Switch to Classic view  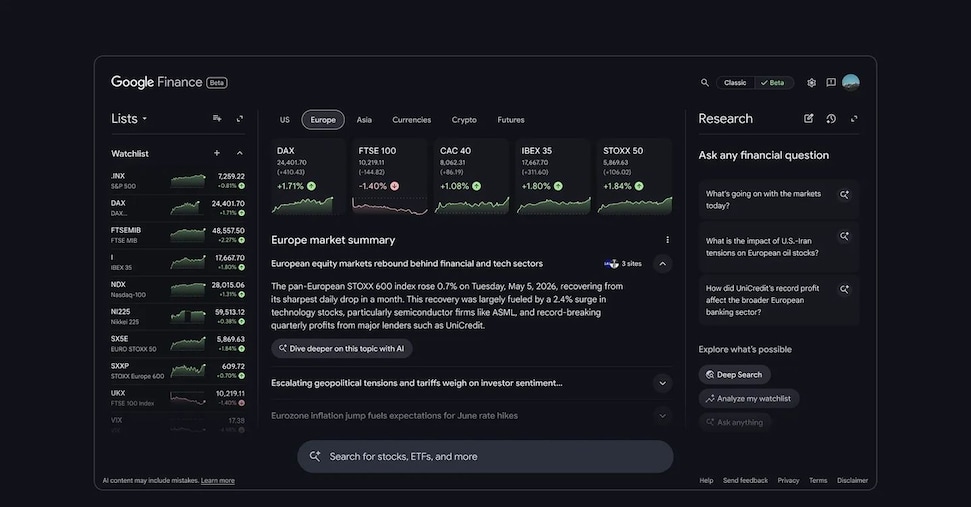point(735,82)
